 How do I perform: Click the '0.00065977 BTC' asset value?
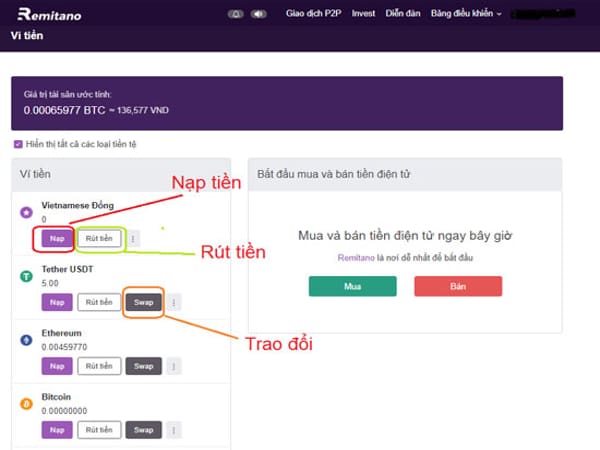[64, 111]
